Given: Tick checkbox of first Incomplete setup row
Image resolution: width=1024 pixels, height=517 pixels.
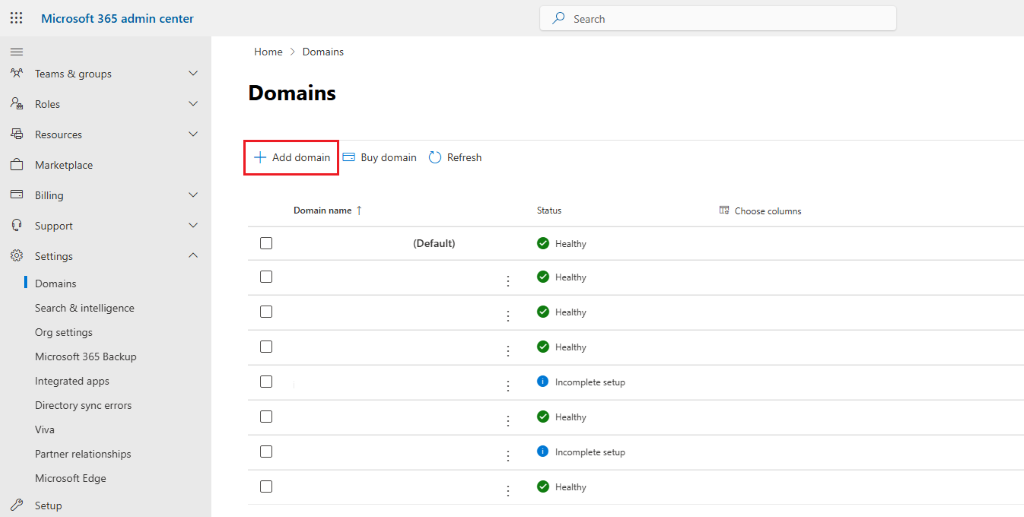Looking at the screenshot, I should pyautogui.click(x=266, y=381).
